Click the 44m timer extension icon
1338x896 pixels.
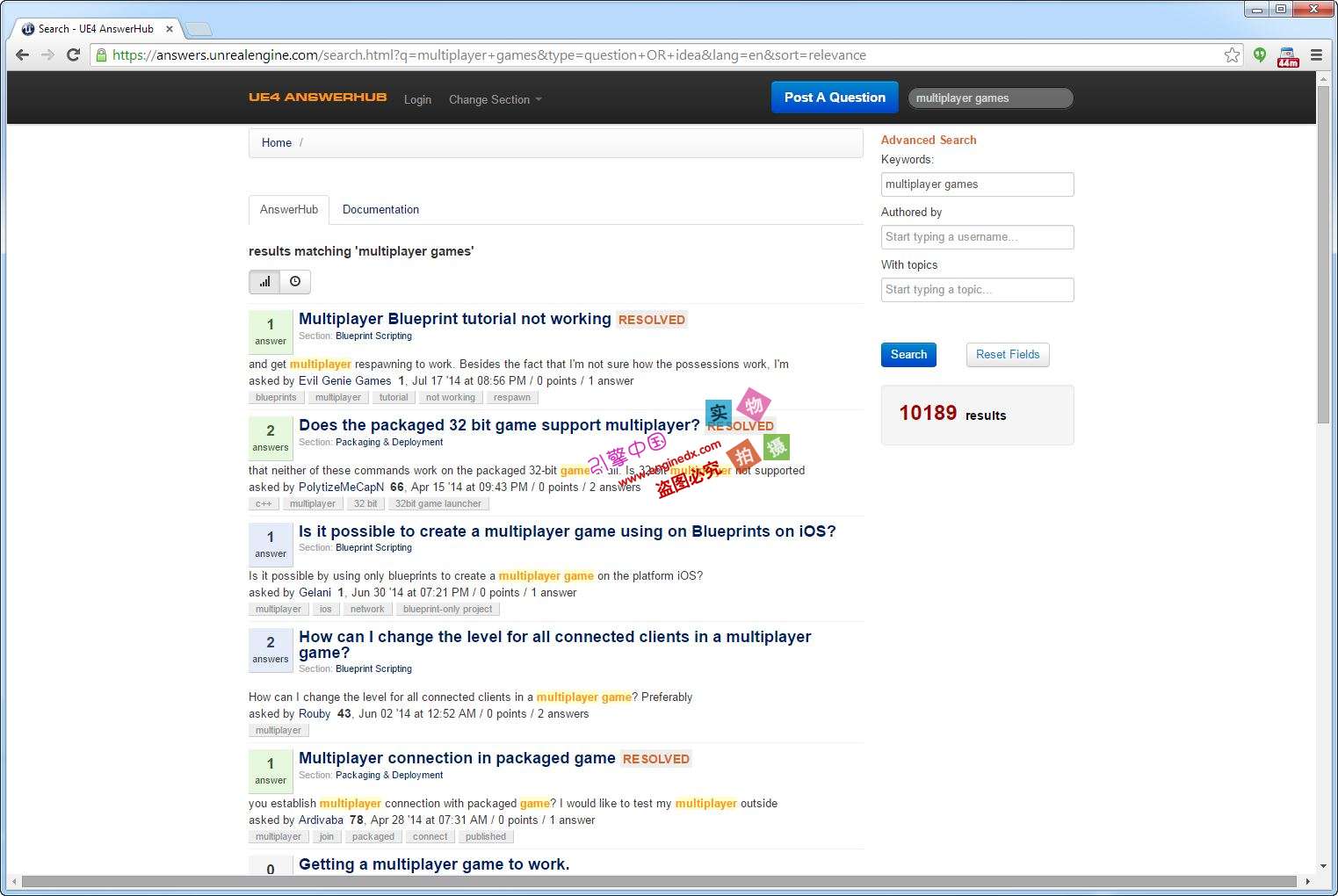point(1288,56)
